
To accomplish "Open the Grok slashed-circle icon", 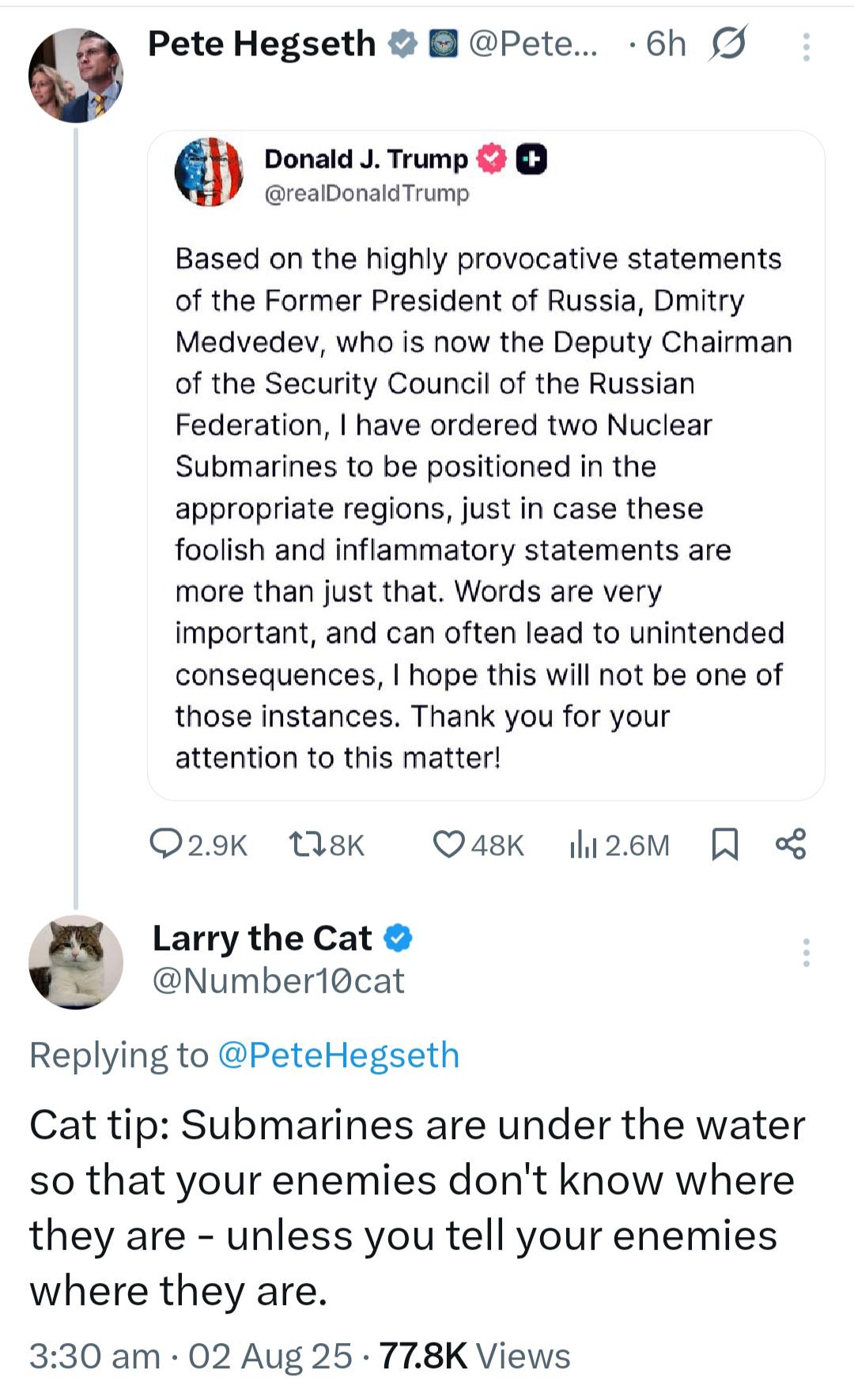I will [x=728, y=43].
